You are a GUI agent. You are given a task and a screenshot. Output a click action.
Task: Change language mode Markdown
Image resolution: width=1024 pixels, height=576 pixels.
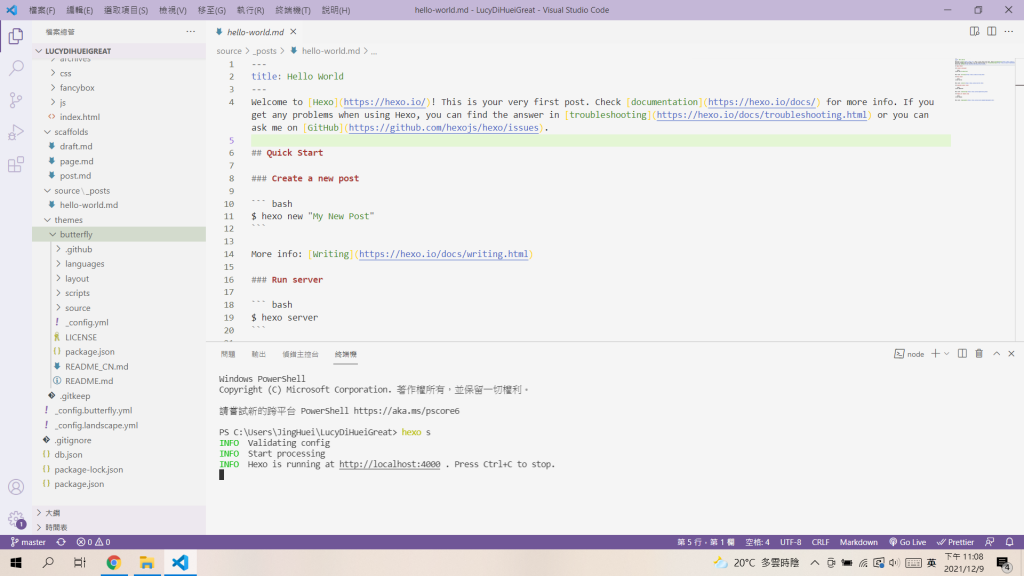click(858, 542)
